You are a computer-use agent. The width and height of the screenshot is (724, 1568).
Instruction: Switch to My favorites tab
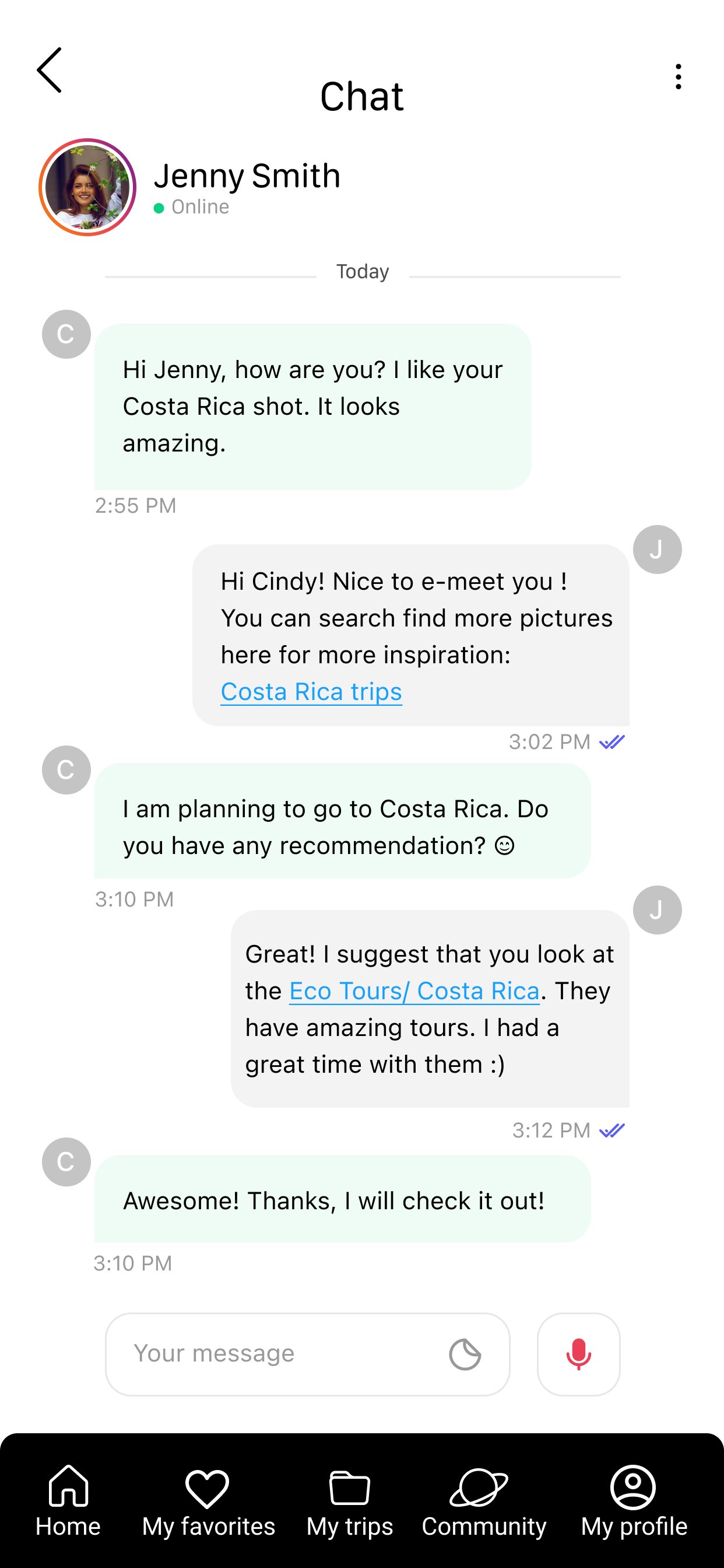(x=208, y=1501)
